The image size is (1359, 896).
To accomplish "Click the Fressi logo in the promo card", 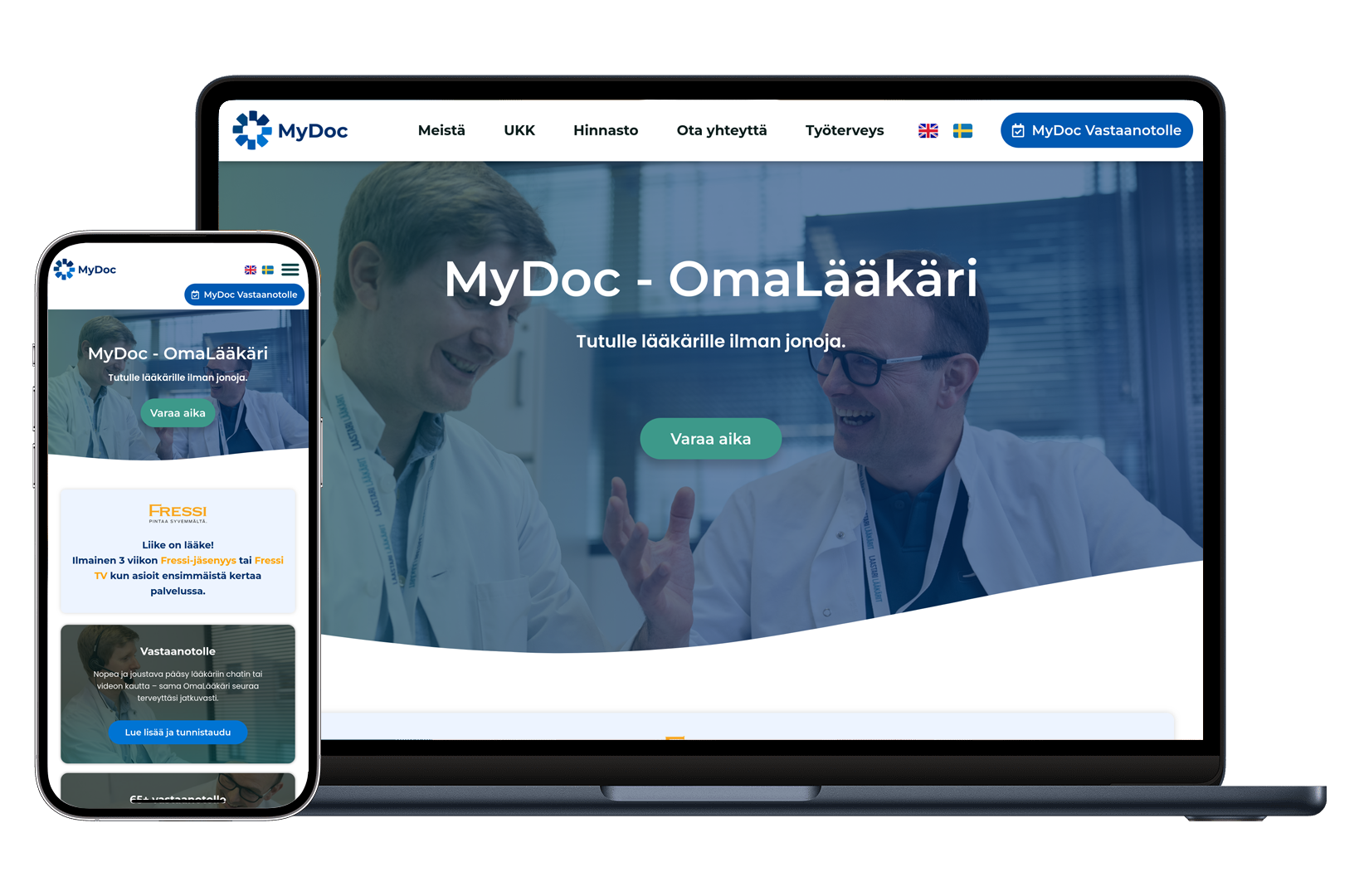I will (x=177, y=512).
